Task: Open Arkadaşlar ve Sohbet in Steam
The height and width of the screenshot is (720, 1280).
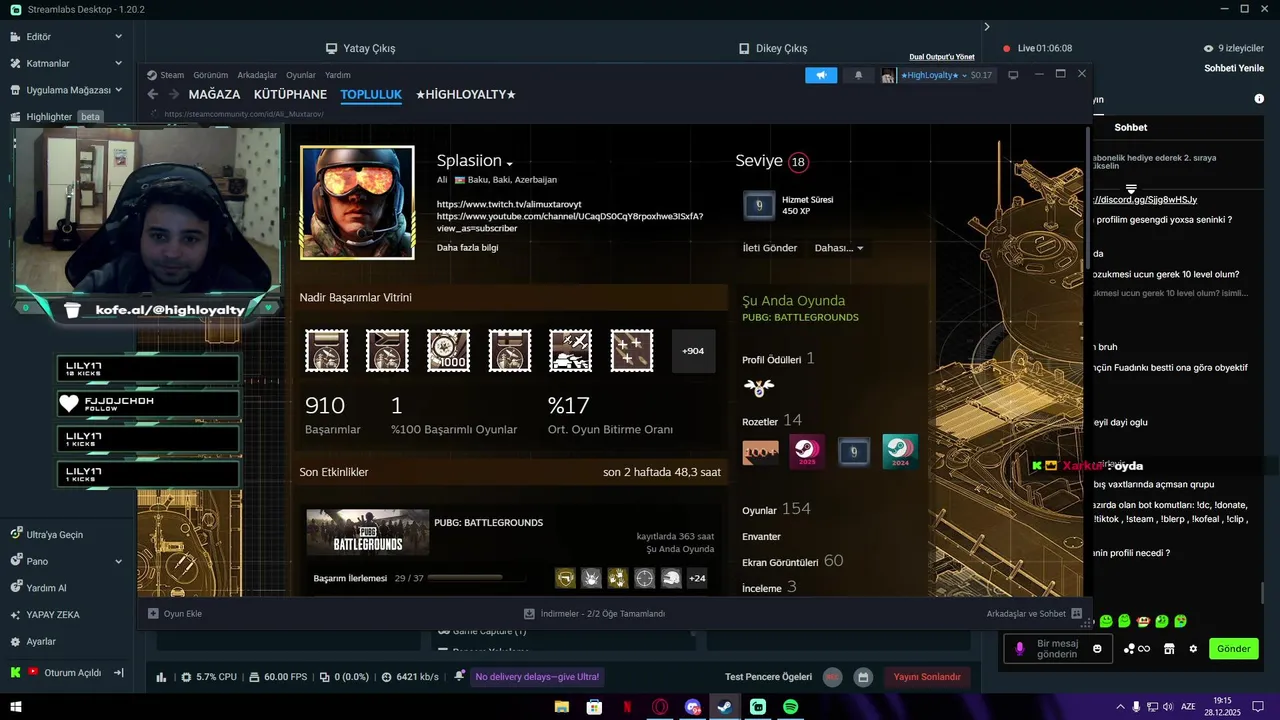Action: pyautogui.click(x=1034, y=614)
